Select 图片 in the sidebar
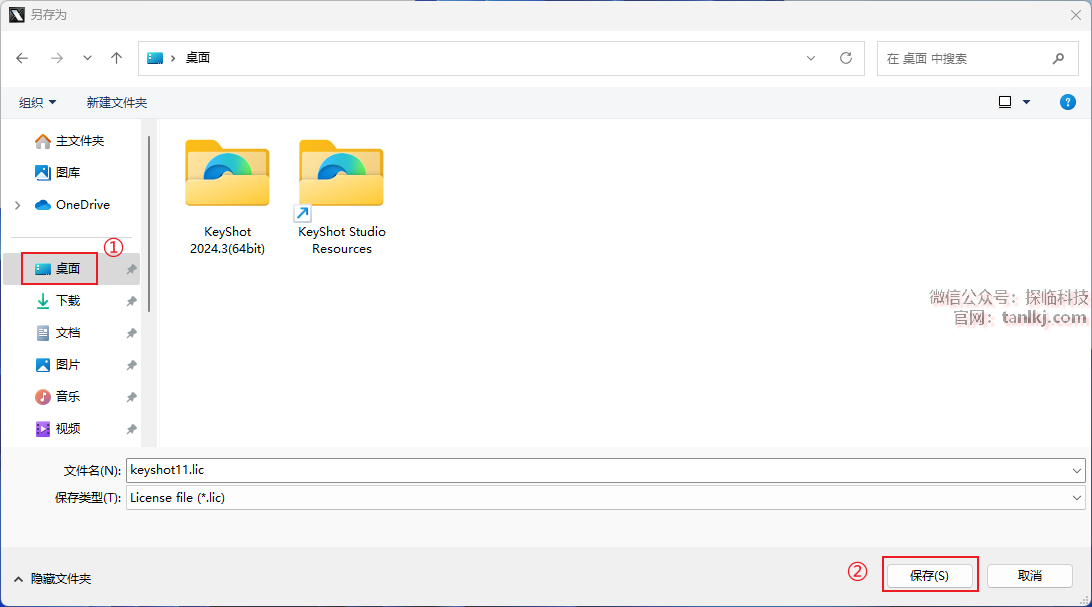 pos(58,365)
